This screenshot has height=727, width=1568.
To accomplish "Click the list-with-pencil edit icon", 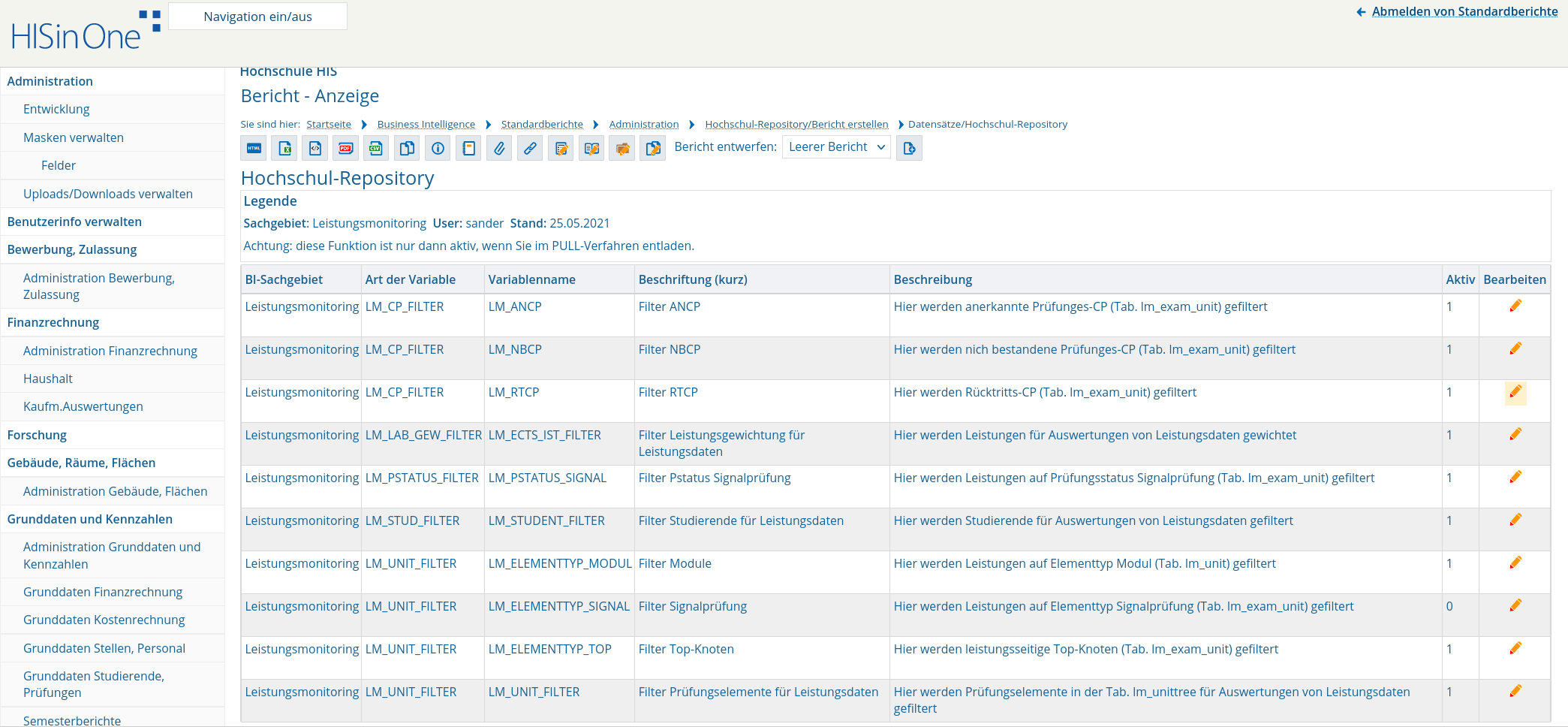I will tap(561, 148).
